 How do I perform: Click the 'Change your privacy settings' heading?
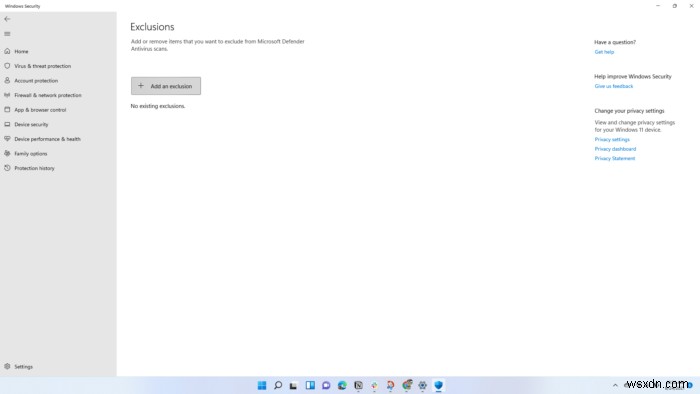click(x=629, y=111)
